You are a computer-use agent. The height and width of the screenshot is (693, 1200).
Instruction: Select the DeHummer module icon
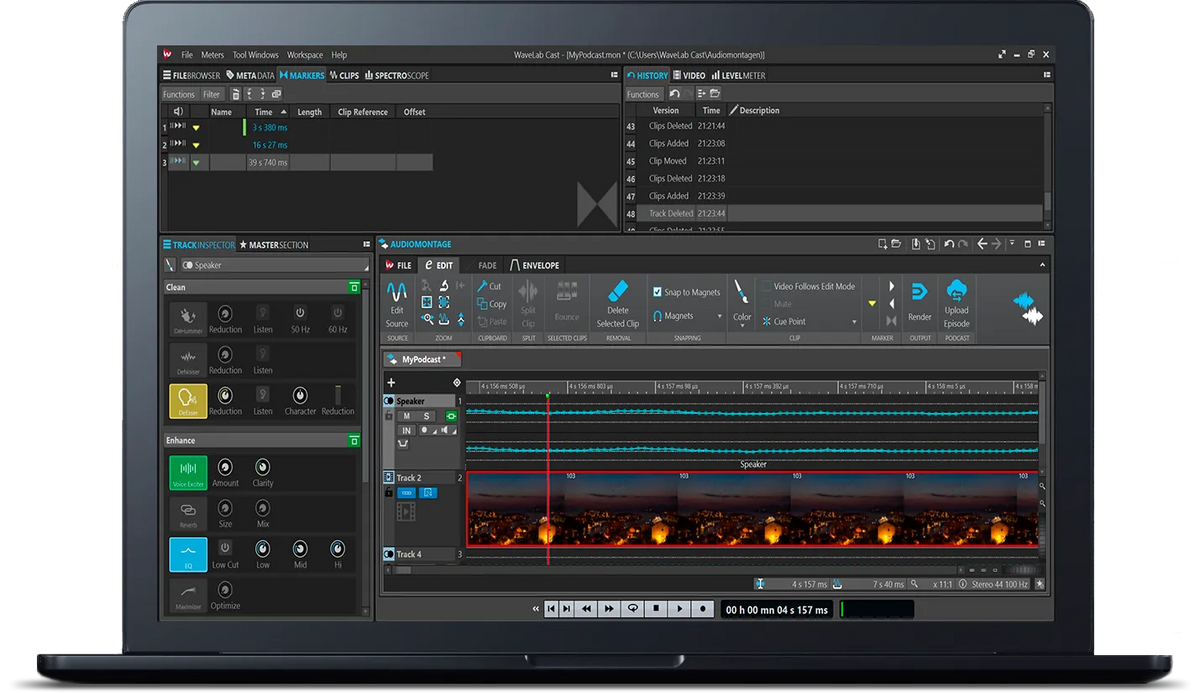pyautogui.click(x=188, y=320)
